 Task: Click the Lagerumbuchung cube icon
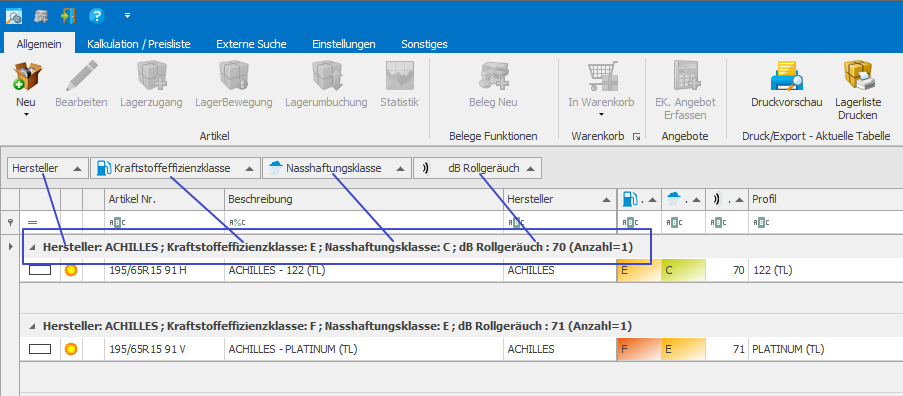(x=327, y=76)
